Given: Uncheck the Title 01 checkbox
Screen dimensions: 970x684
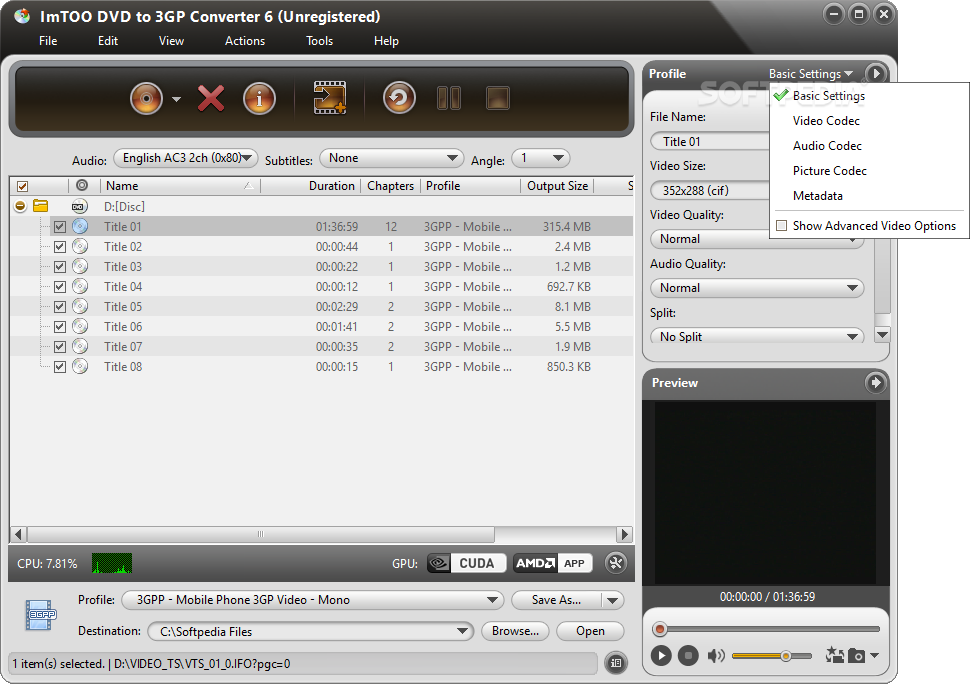Looking at the screenshot, I should click(x=60, y=227).
